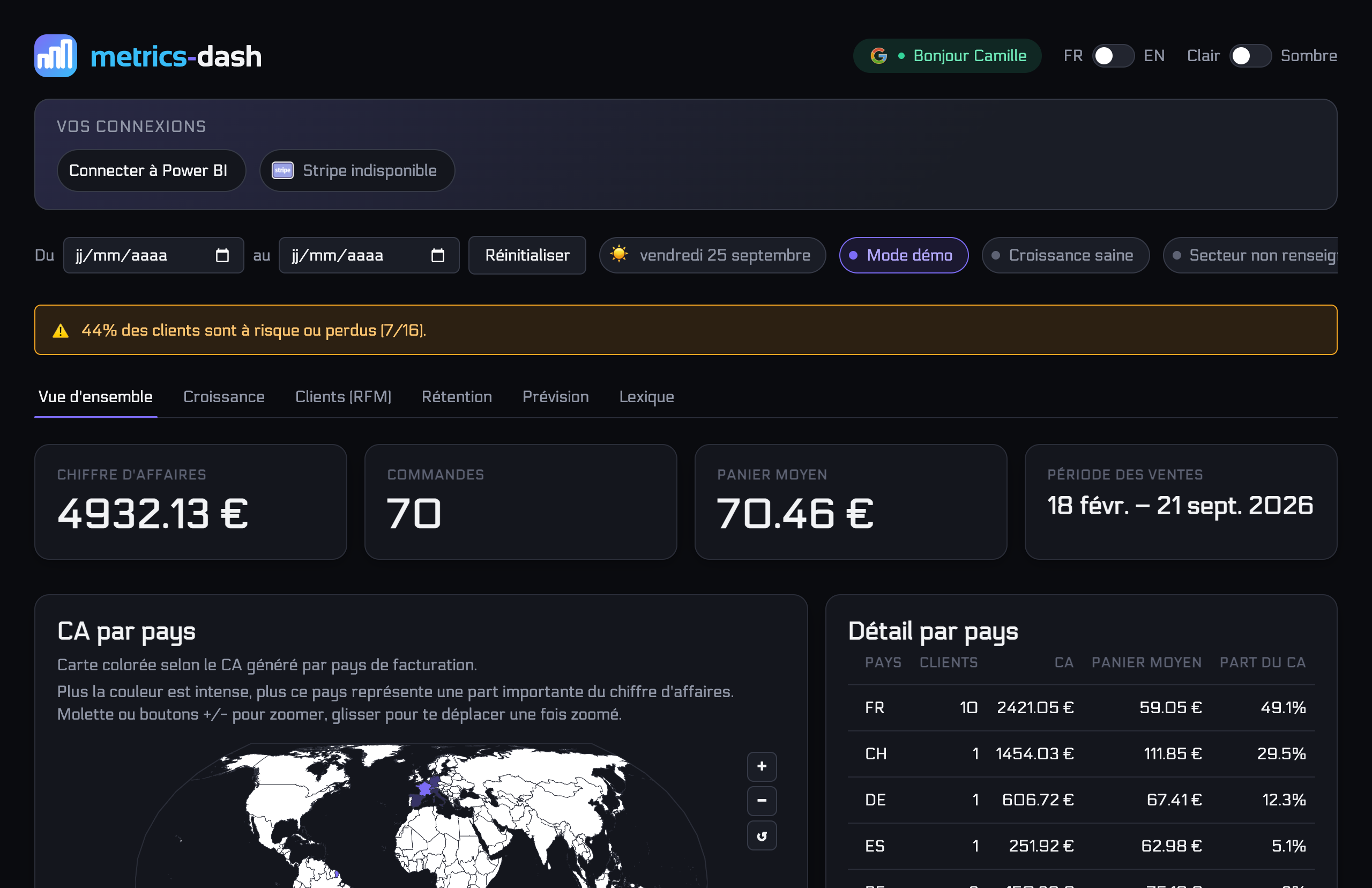Click Connecter à Power BI button

(151, 171)
